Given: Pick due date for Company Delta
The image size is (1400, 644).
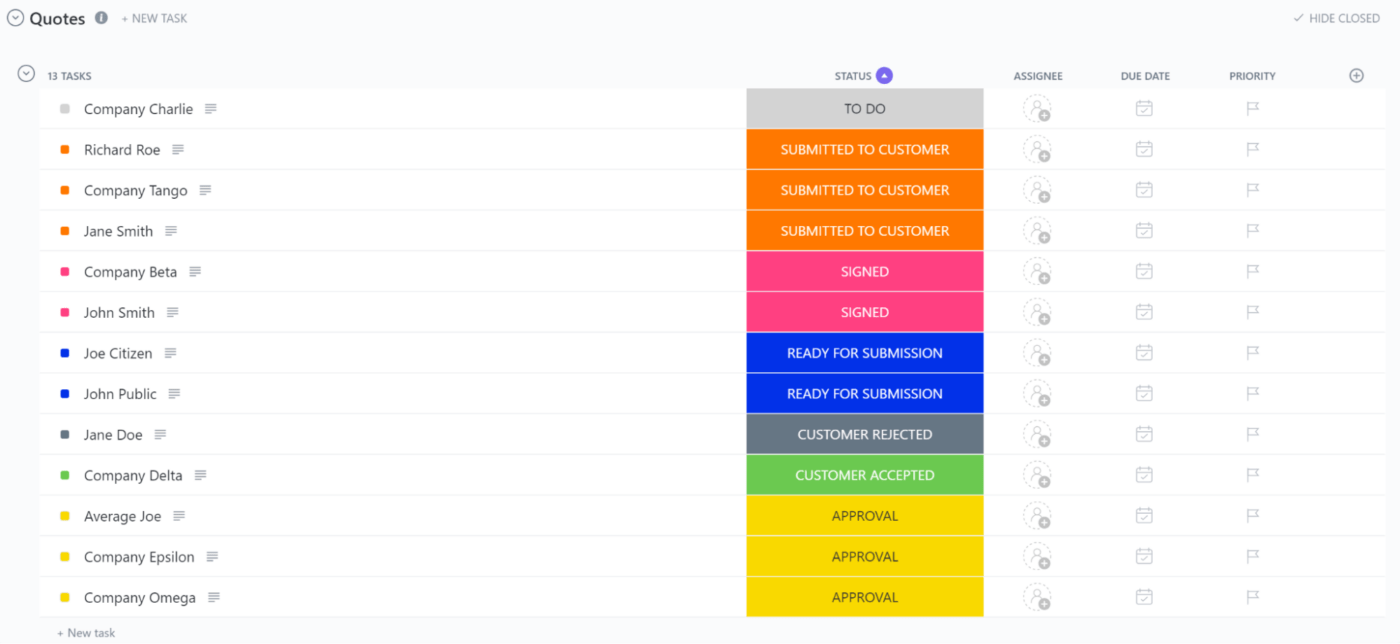Looking at the screenshot, I should [1144, 475].
